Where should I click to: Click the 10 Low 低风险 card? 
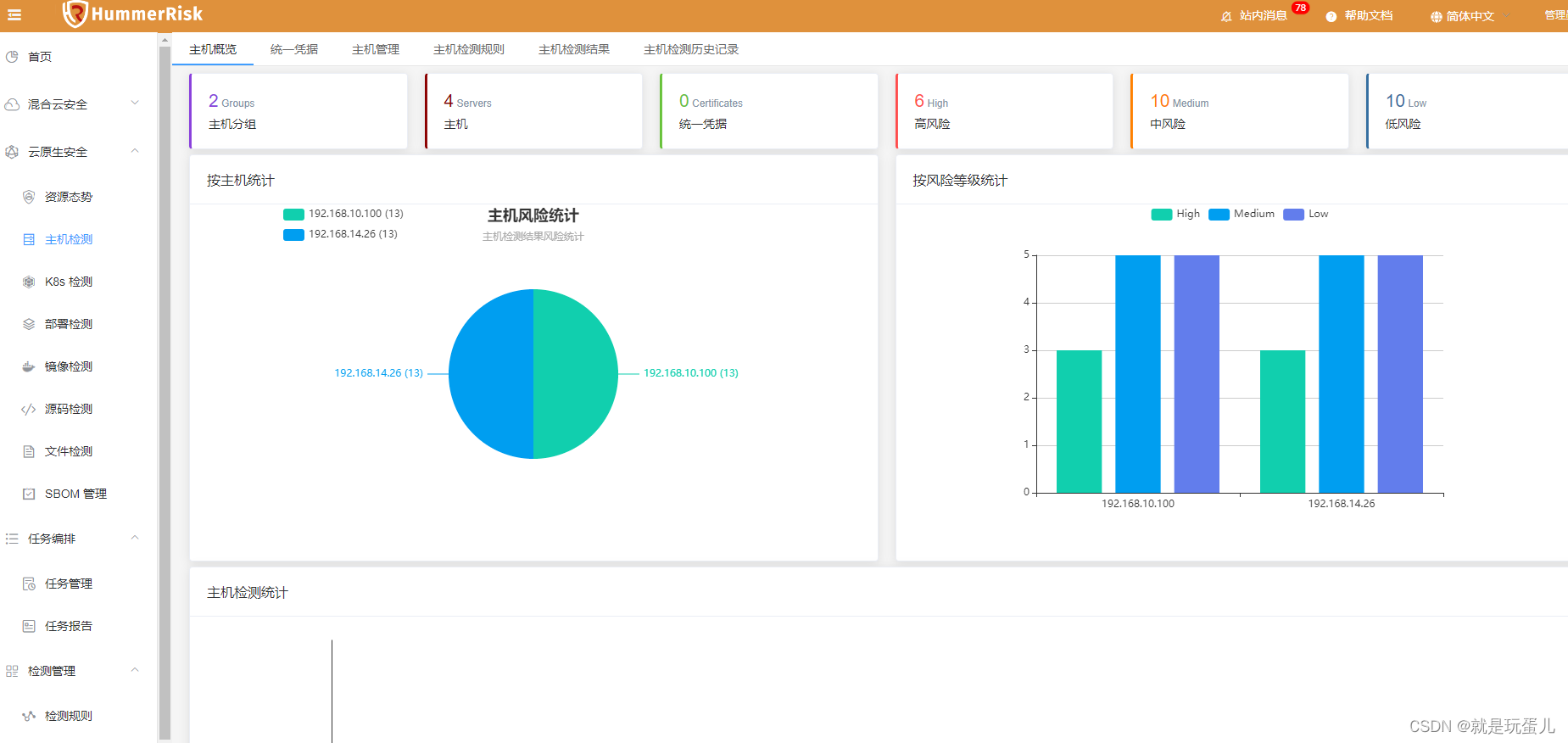1467,111
